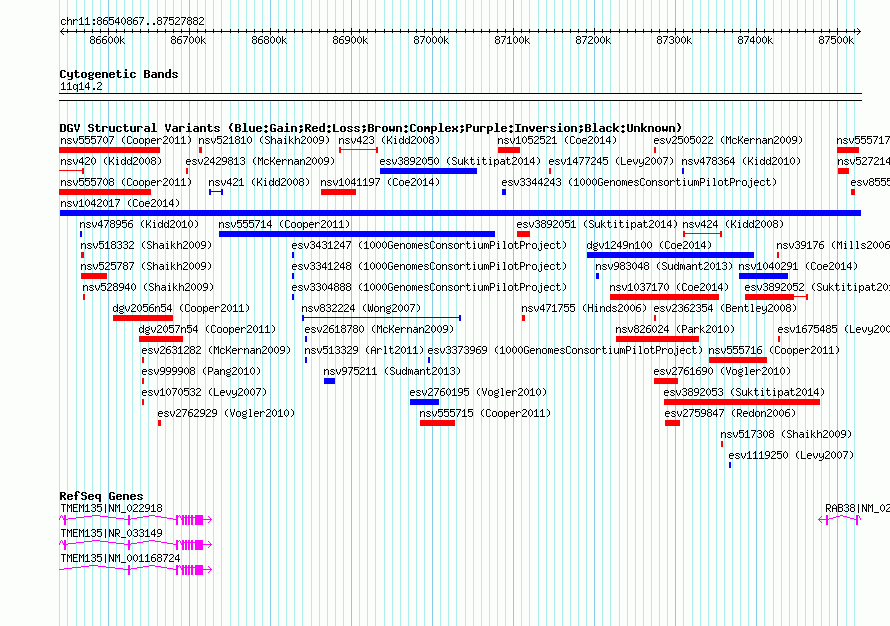
Task: Click variant label dgv2056n54 (Cooper2011)
Action: 181,308
